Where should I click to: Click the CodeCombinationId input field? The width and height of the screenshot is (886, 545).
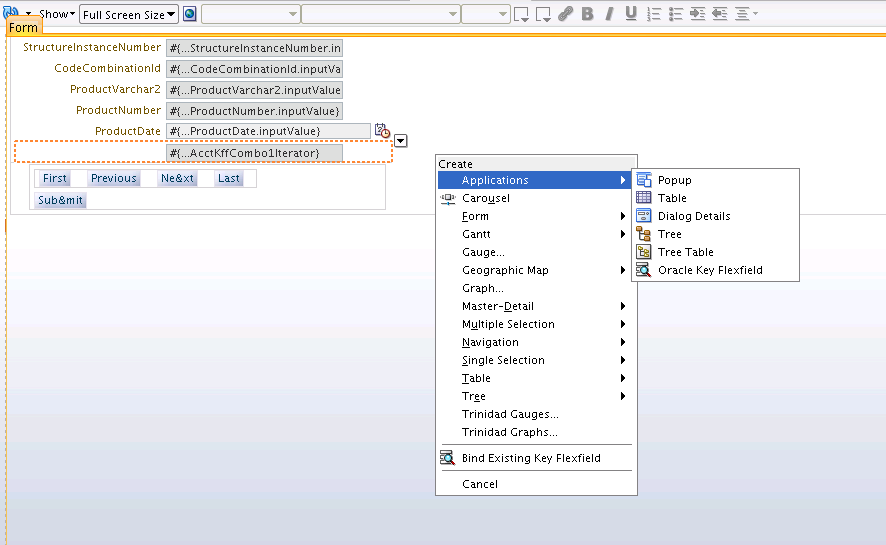pyautogui.click(x=254, y=69)
